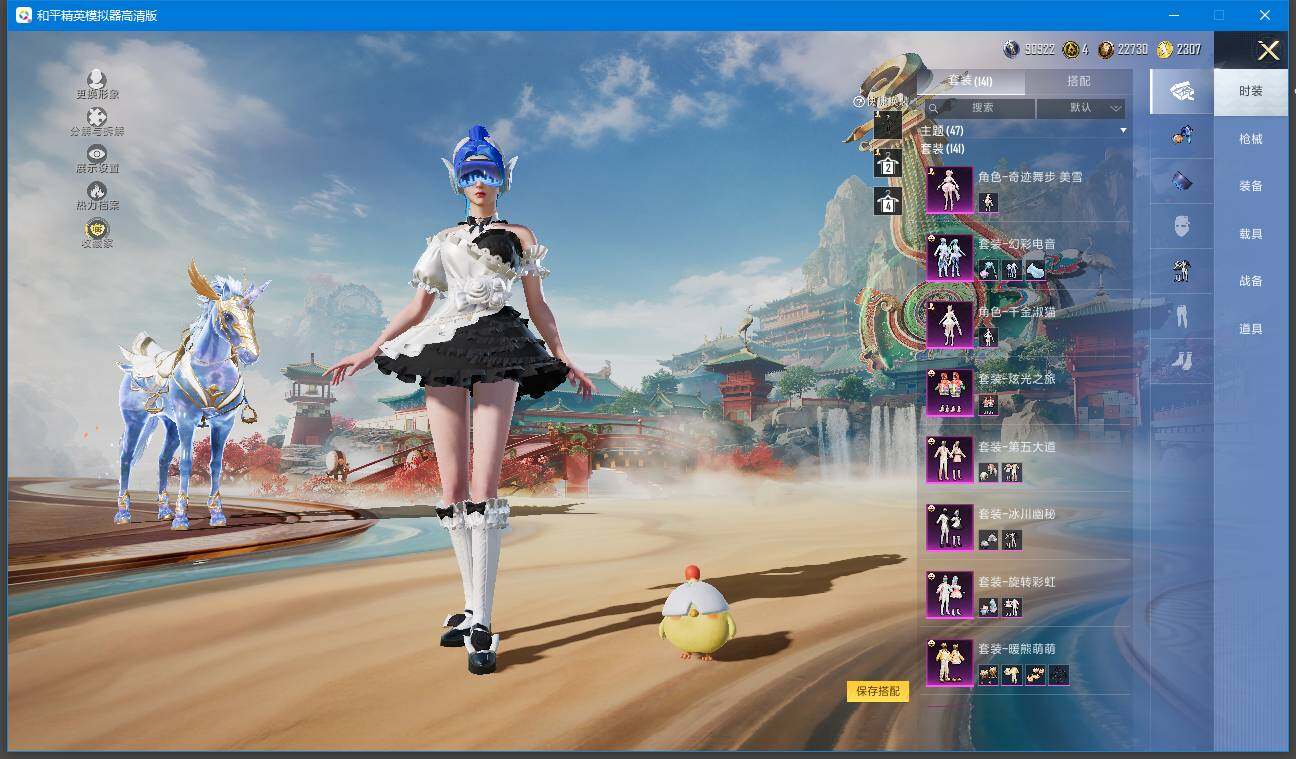Click the silver currency icon beside 30922
Viewport: 1296px width, 759px height.
(1011, 49)
